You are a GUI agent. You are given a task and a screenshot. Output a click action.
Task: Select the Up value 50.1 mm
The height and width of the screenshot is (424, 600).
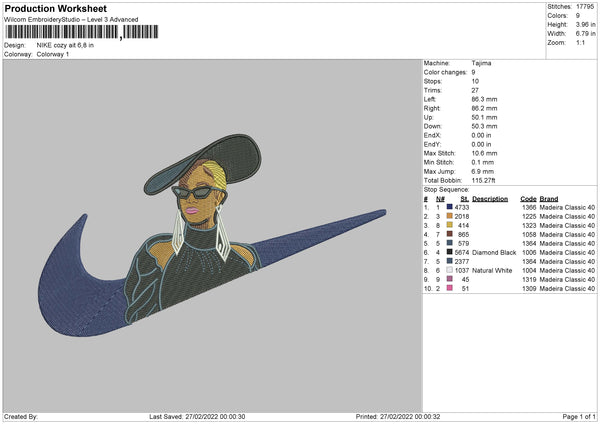(x=484, y=117)
